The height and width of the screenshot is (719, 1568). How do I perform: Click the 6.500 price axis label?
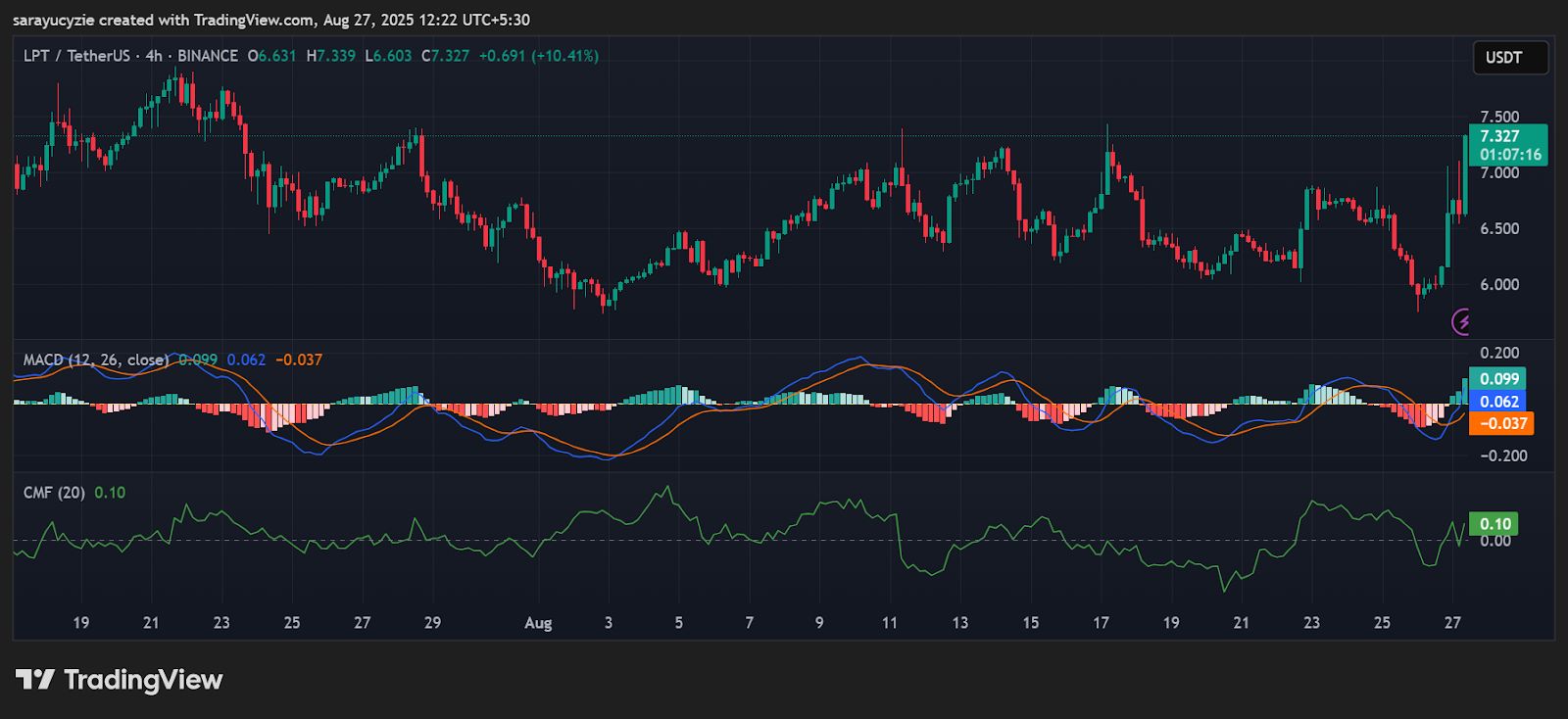(1499, 229)
